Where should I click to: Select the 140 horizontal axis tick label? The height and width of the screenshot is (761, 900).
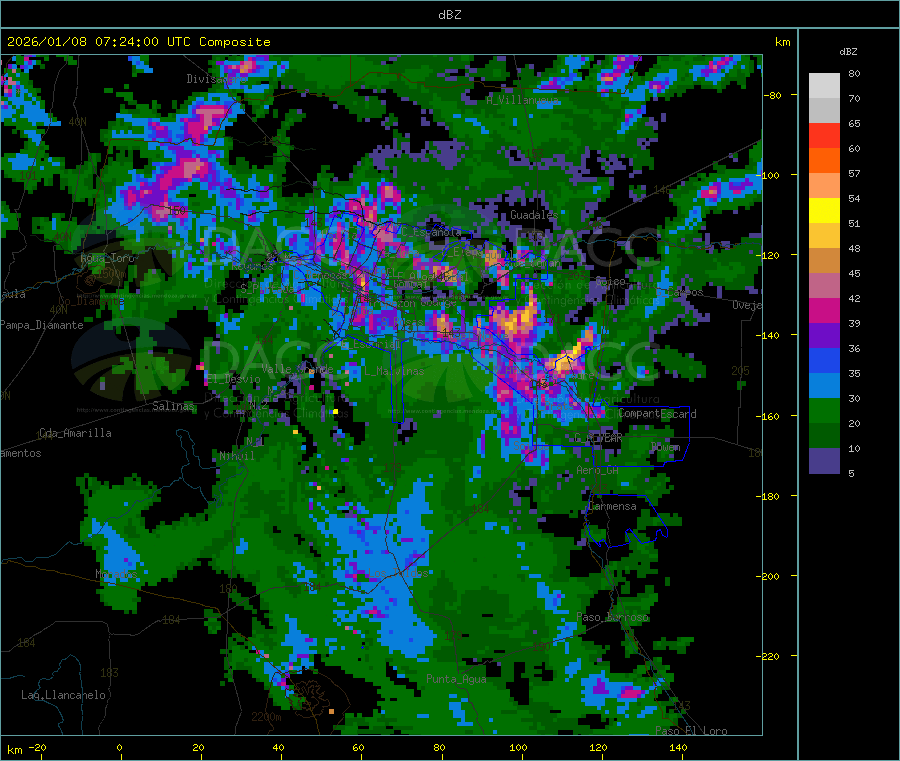point(678,748)
